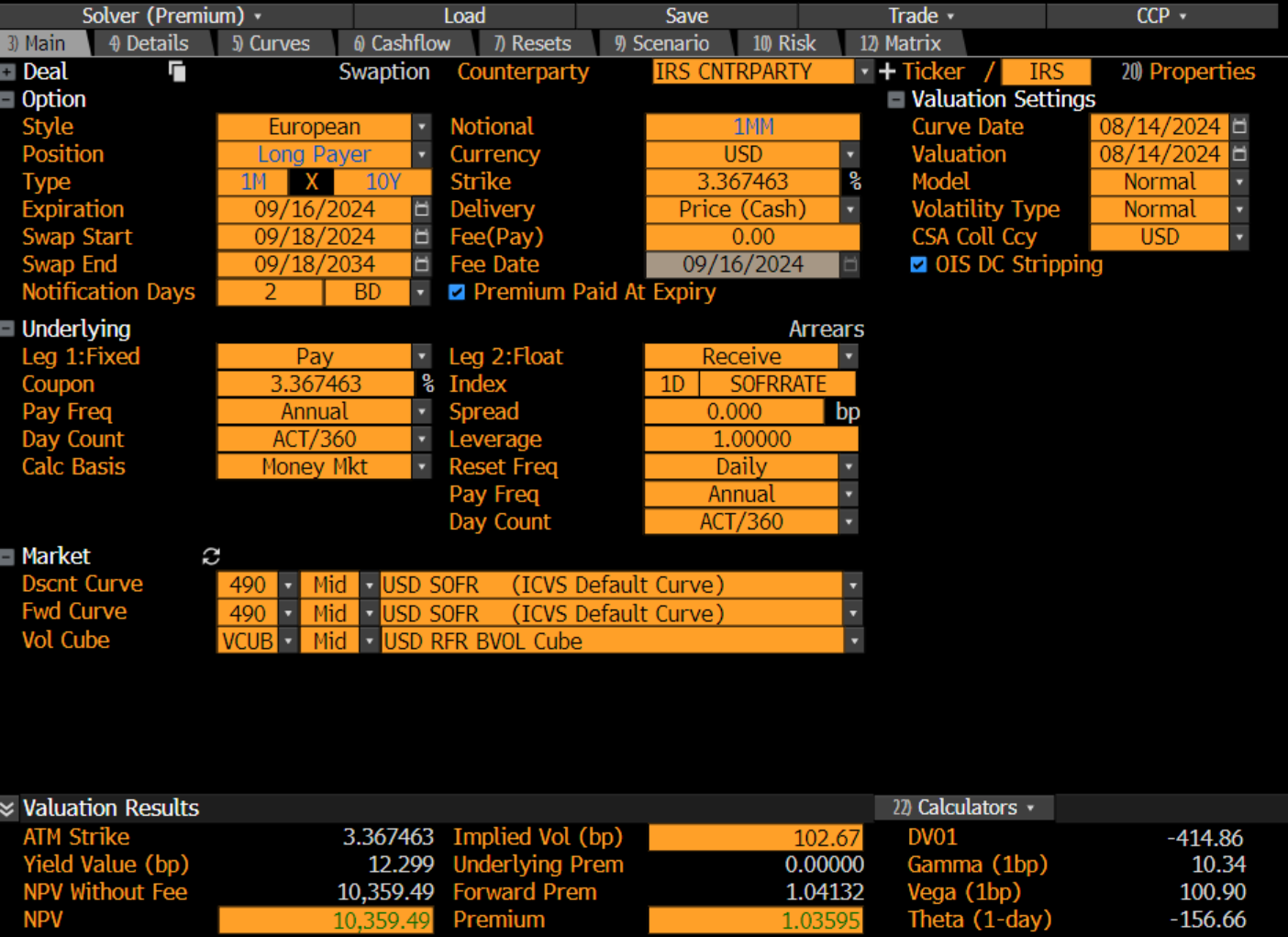The width and height of the screenshot is (1288, 937).
Task: Click the copy icon next to Deal
Action: 178,72
